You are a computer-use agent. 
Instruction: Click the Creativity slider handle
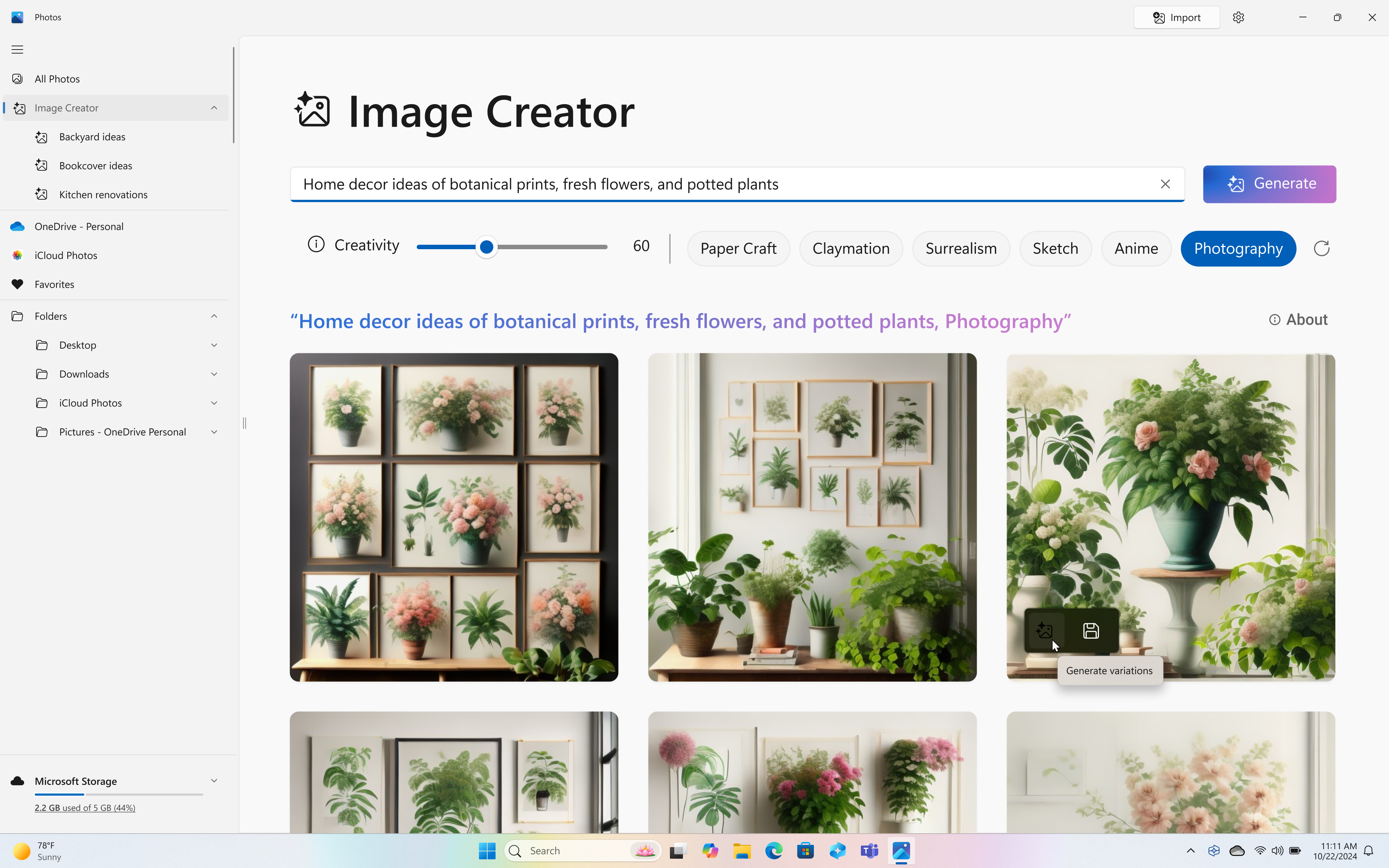click(486, 247)
